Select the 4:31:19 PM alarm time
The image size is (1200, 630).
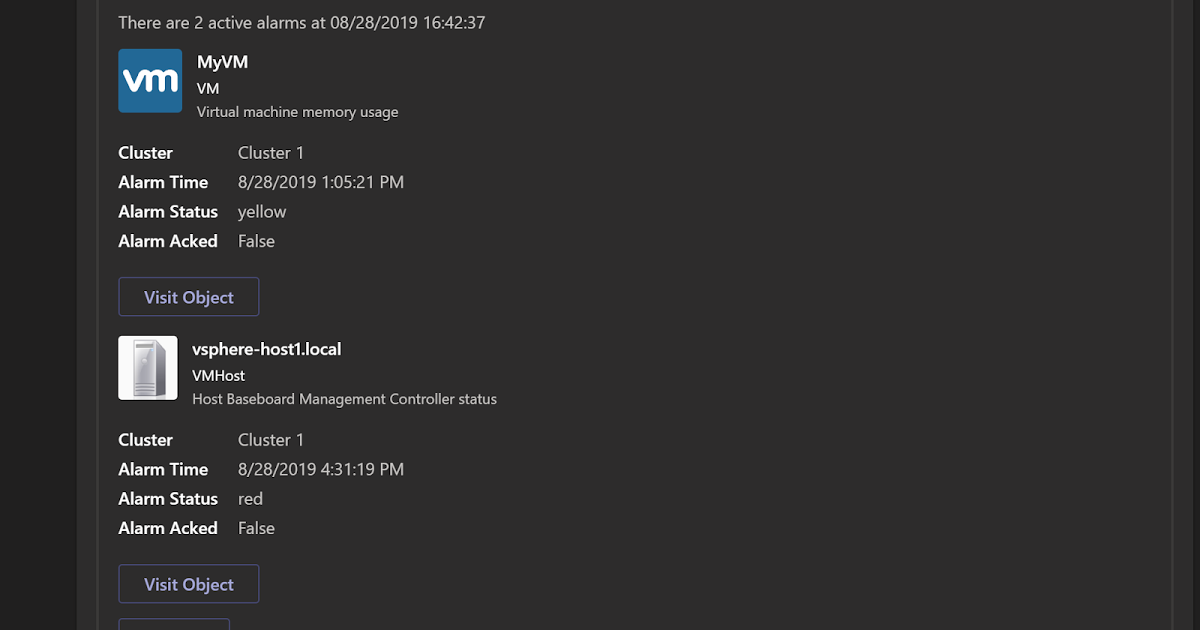click(321, 468)
